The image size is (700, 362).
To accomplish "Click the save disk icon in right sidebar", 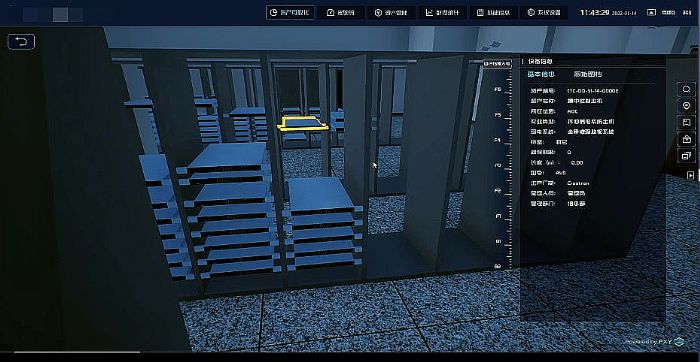I will (x=687, y=122).
